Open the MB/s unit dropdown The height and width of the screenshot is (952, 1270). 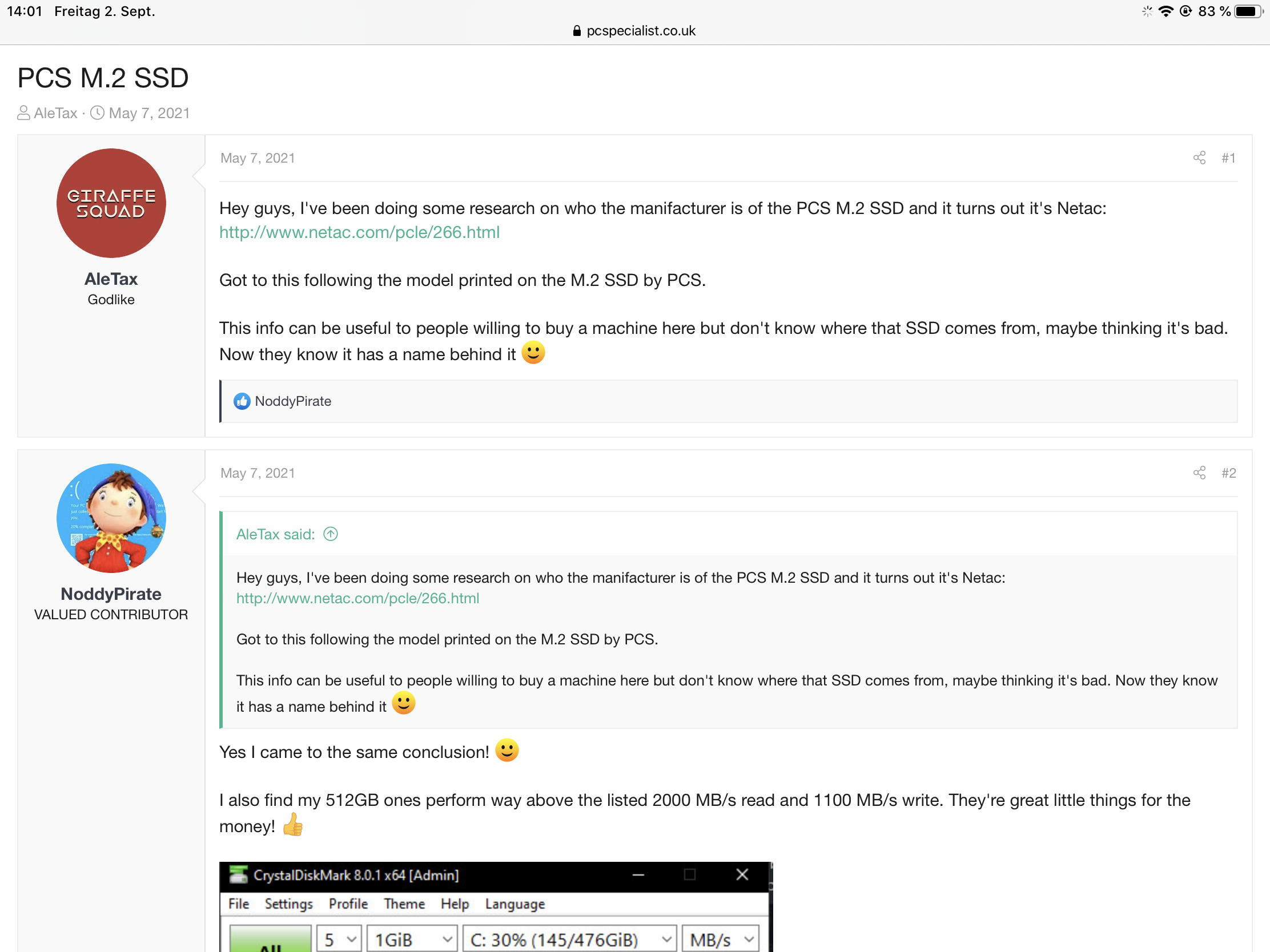click(721, 939)
